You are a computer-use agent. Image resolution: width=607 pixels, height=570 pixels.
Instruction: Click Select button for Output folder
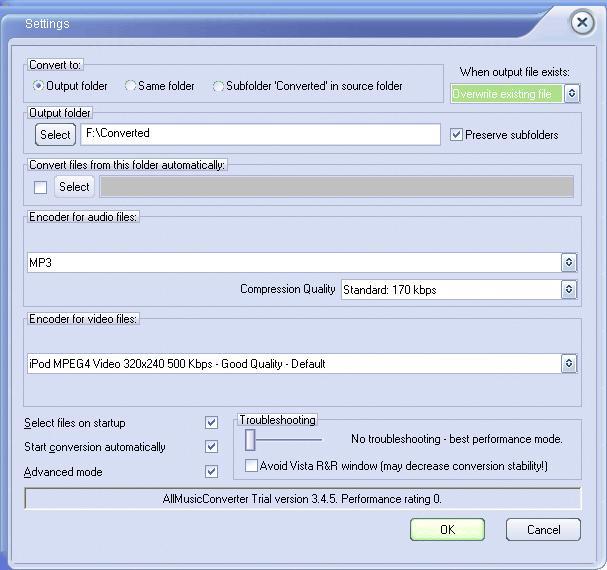click(x=55, y=134)
